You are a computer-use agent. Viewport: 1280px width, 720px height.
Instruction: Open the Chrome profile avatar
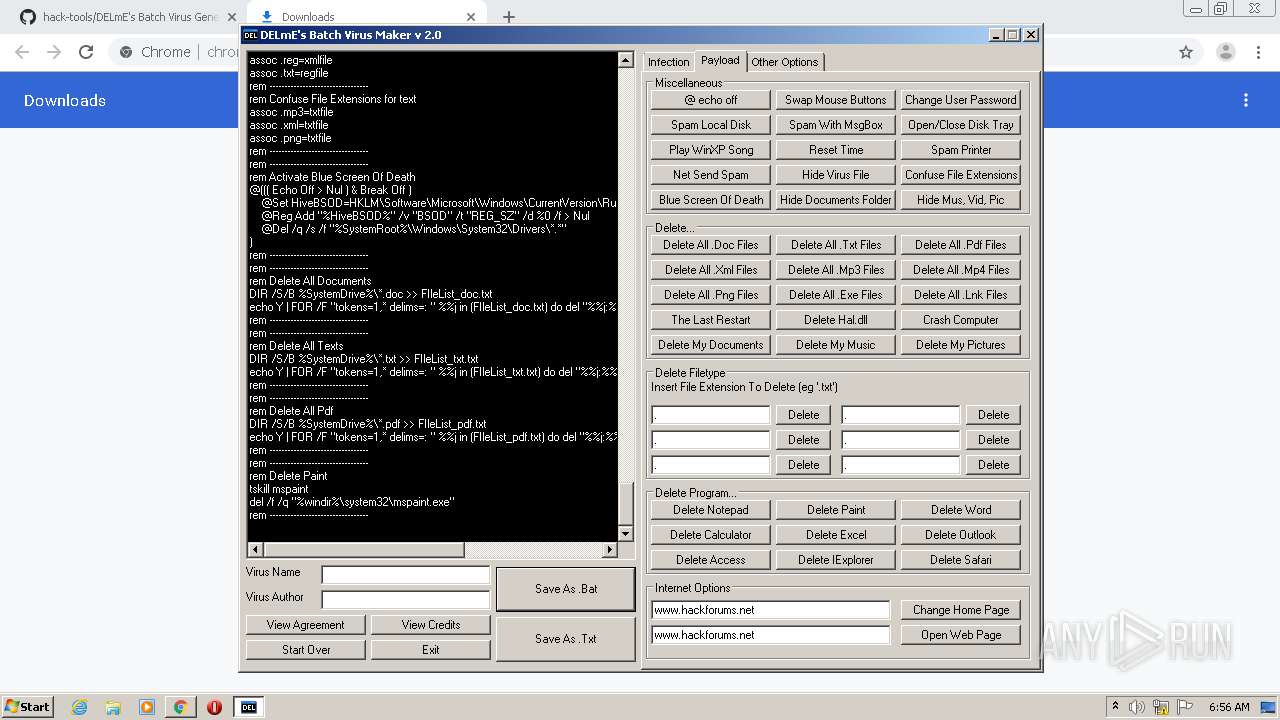click(x=1225, y=52)
